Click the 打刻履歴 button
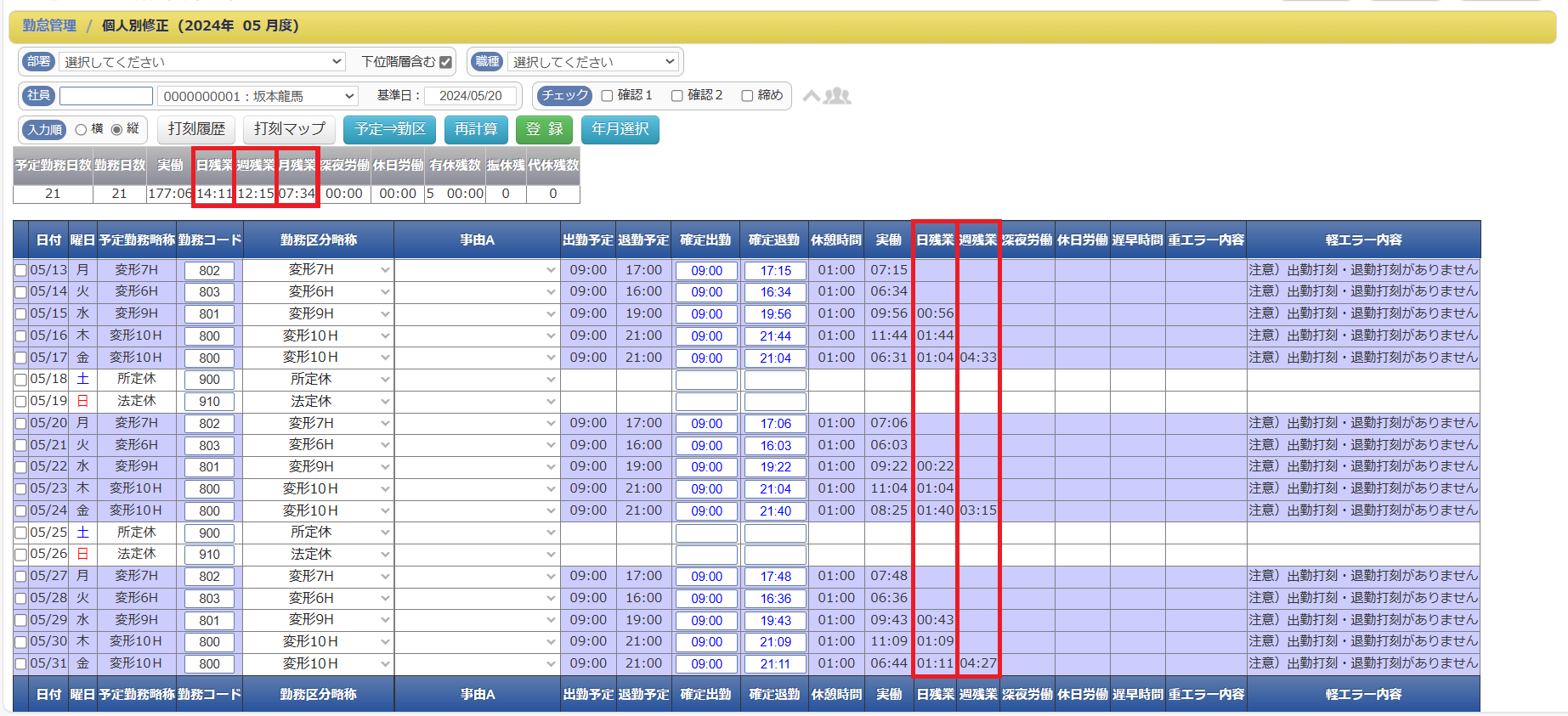Image resolution: width=1568 pixels, height=716 pixels. tap(196, 129)
